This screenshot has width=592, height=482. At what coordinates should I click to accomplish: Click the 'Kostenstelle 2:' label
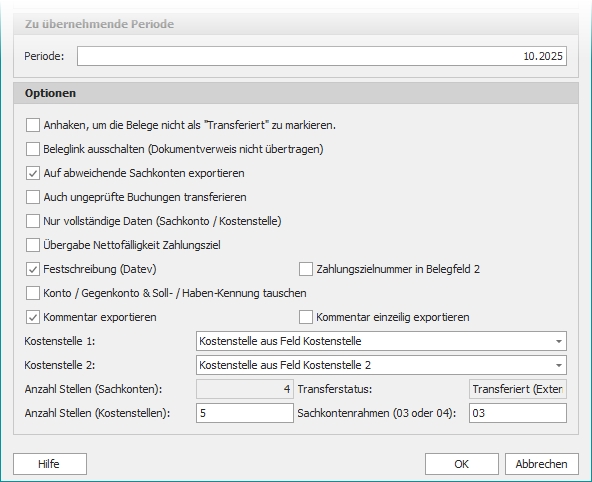[60, 365]
